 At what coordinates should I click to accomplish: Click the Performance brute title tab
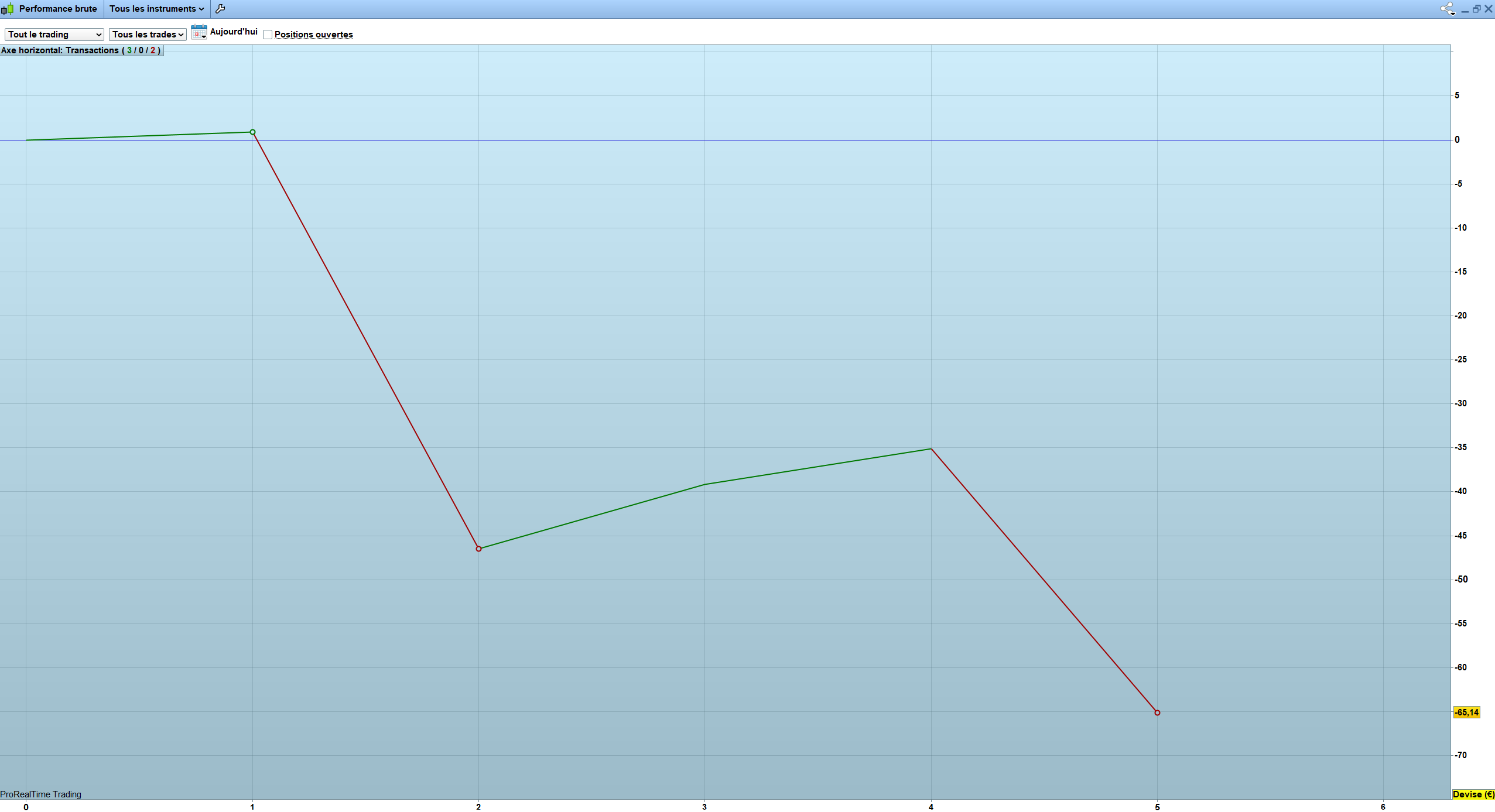coord(57,9)
